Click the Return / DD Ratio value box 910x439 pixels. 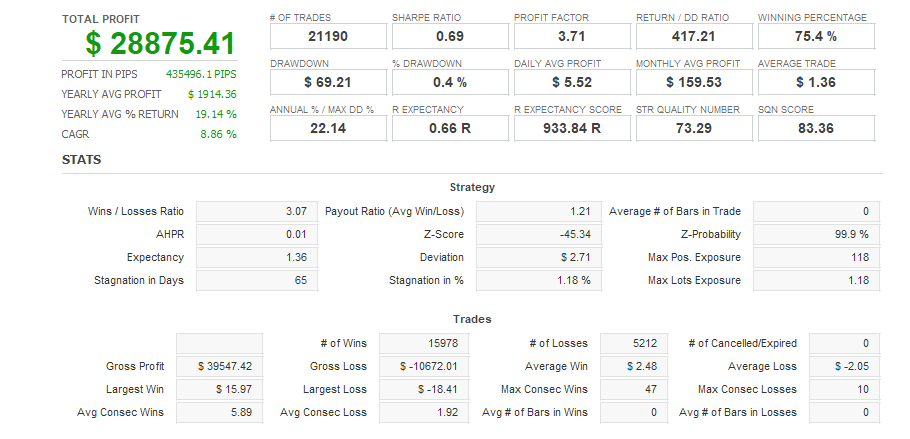[x=693, y=37]
